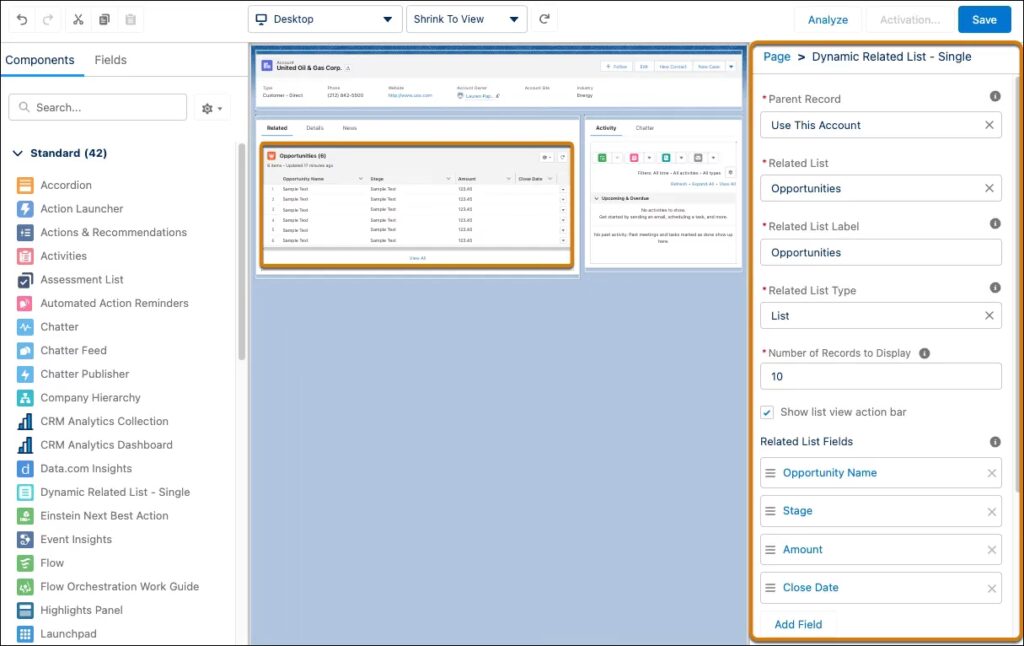The image size is (1024, 646).
Task: Click the cut scissors icon
Action: click(78, 19)
